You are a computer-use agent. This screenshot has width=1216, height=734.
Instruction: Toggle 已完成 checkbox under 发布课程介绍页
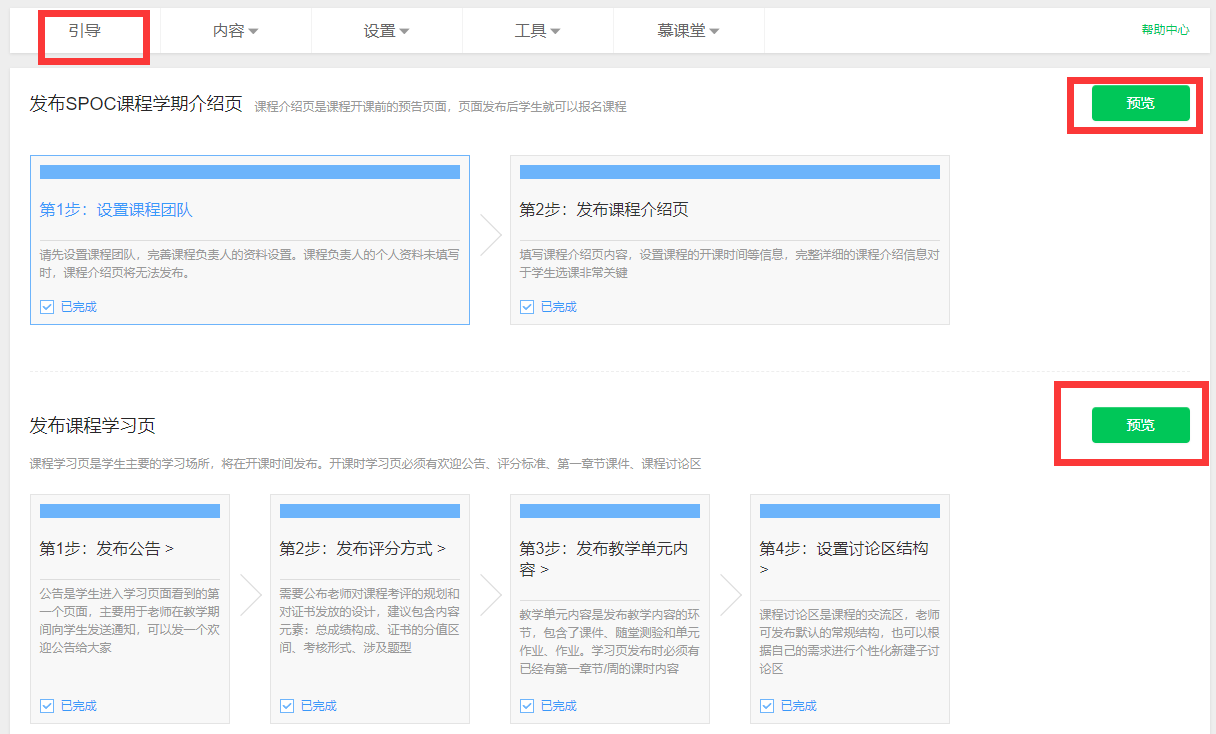tap(527, 307)
